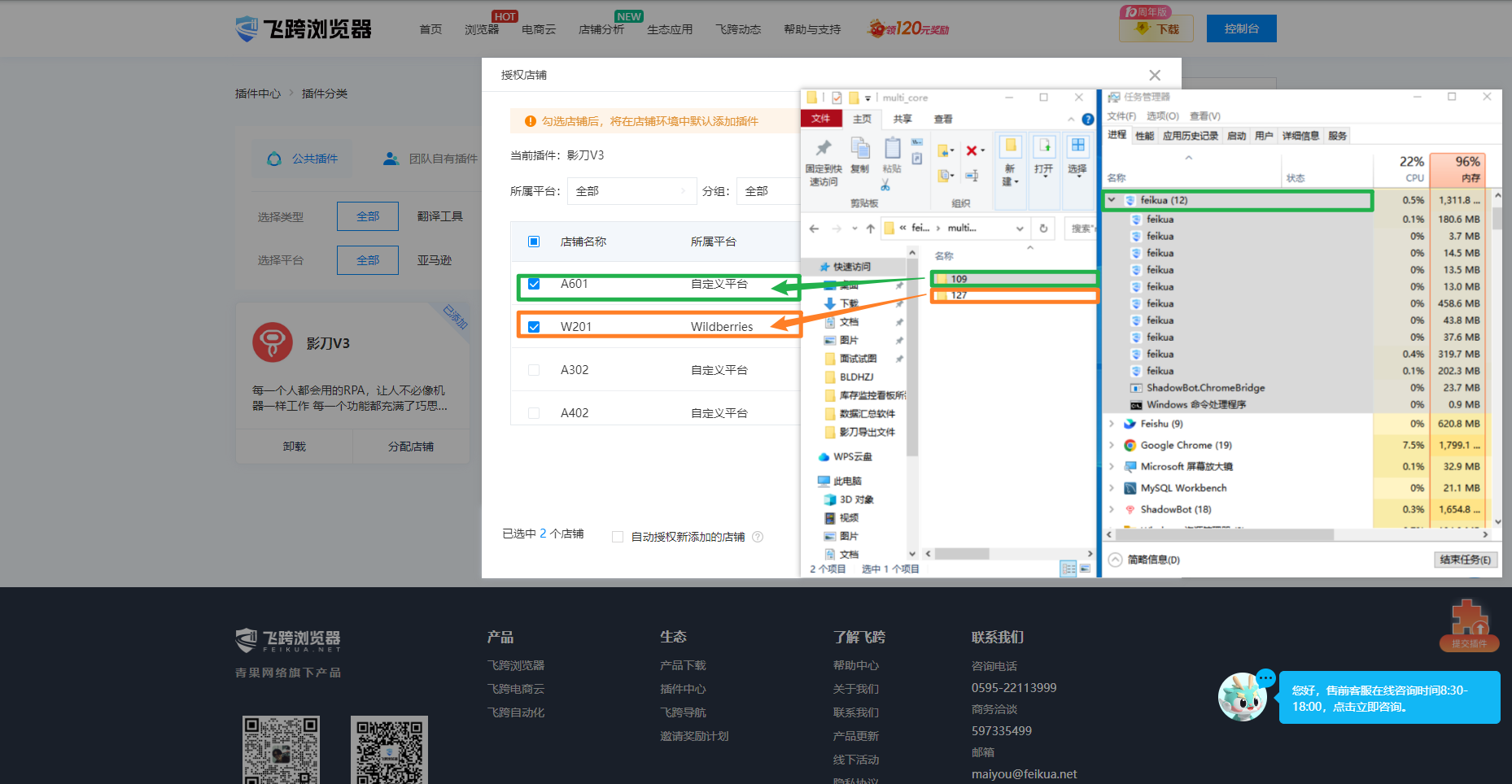The height and width of the screenshot is (784, 1512).
Task: Open the 所属平台 dropdown
Action: point(631,191)
